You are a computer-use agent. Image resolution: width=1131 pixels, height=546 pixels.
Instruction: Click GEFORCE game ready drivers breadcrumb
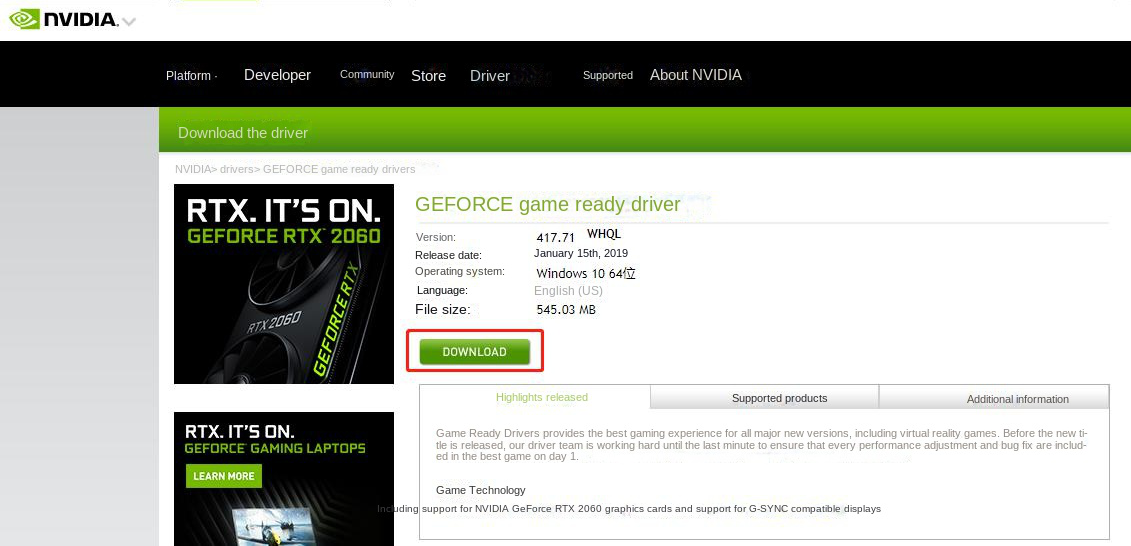339,169
